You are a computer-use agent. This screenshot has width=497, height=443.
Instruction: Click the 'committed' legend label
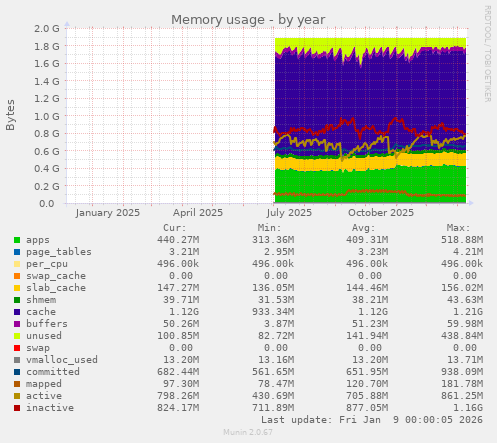point(53,372)
